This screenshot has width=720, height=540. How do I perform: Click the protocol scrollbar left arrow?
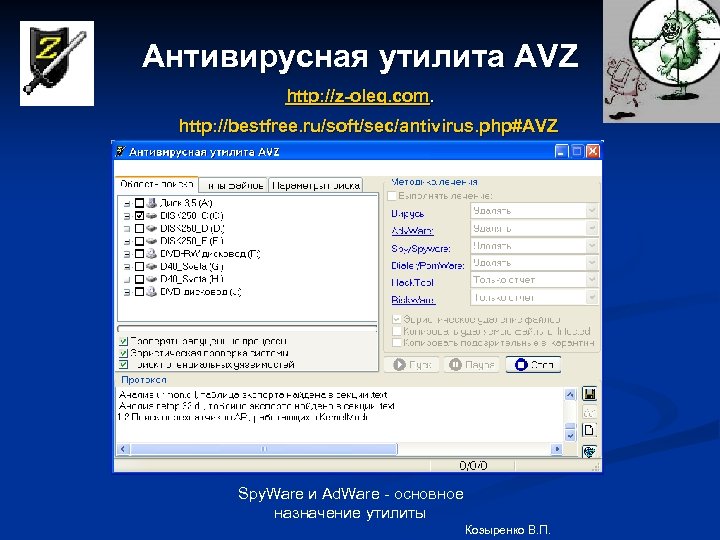click(123, 449)
